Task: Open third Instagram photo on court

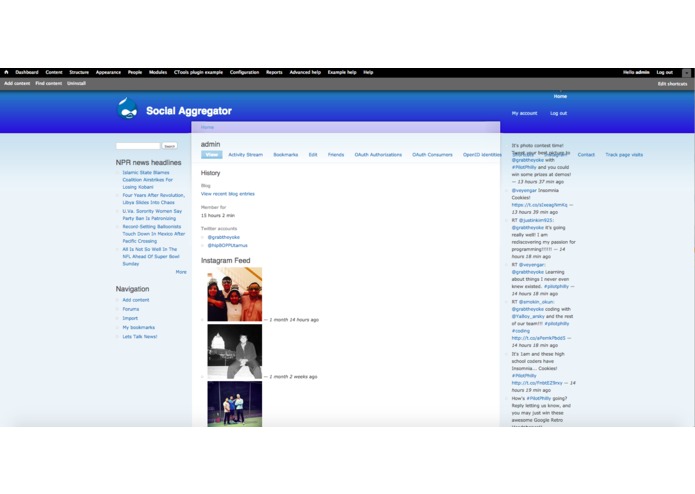Action: [x=234, y=404]
